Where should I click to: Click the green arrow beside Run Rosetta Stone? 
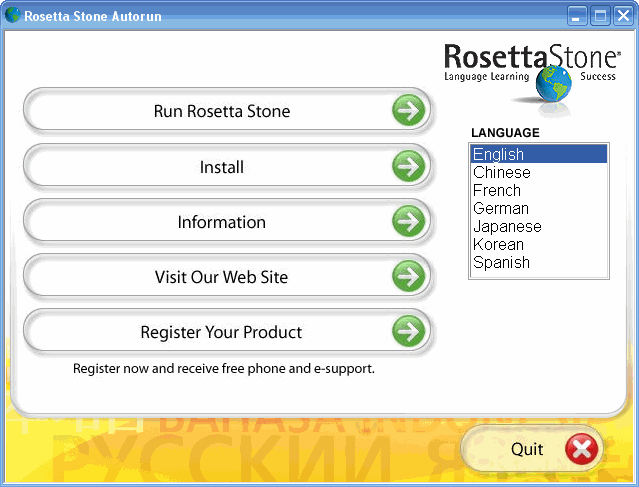pos(408,110)
